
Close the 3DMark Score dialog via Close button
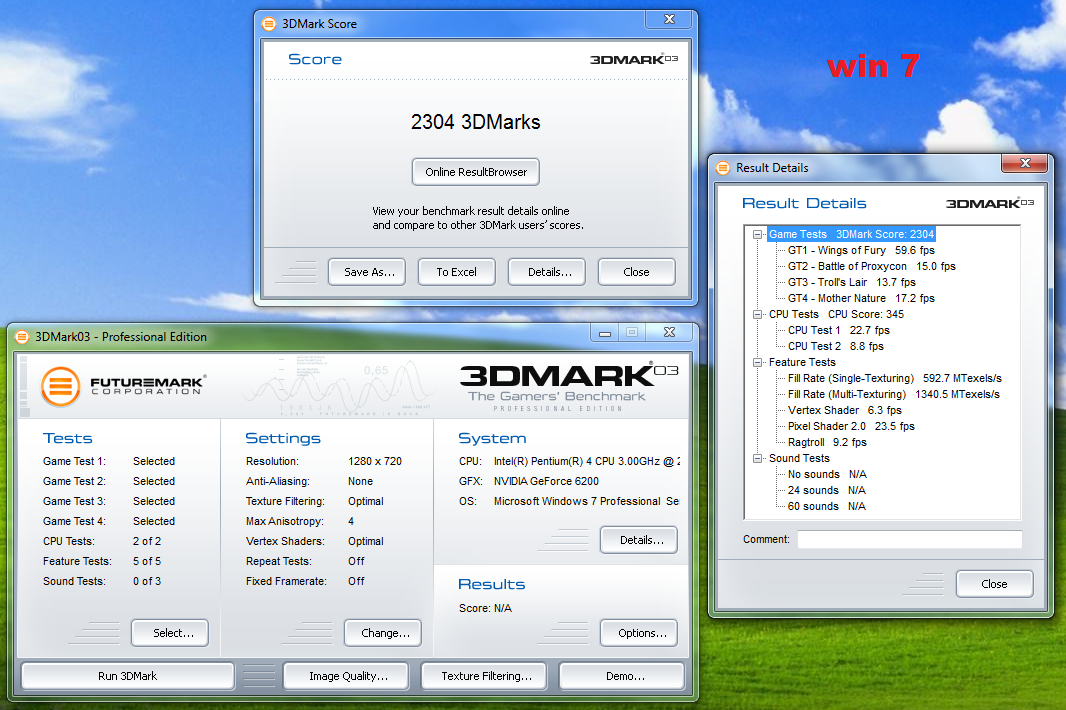[x=637, y=272]
